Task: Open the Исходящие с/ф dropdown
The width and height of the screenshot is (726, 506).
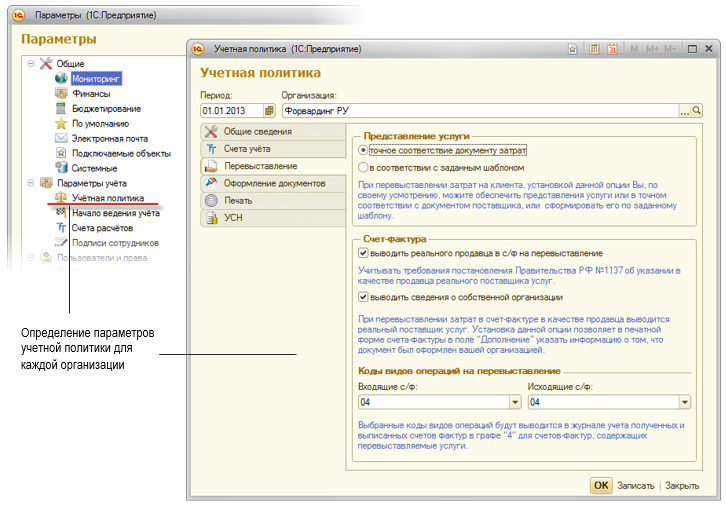Action: (685, 402)
